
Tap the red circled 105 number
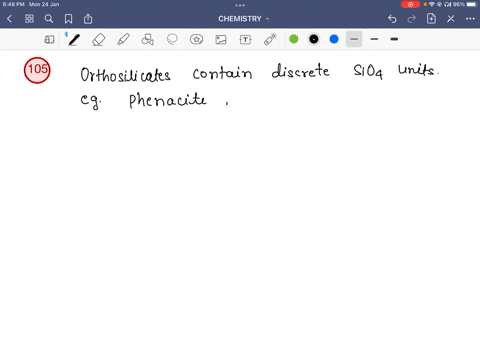click(x=37, y=70)
